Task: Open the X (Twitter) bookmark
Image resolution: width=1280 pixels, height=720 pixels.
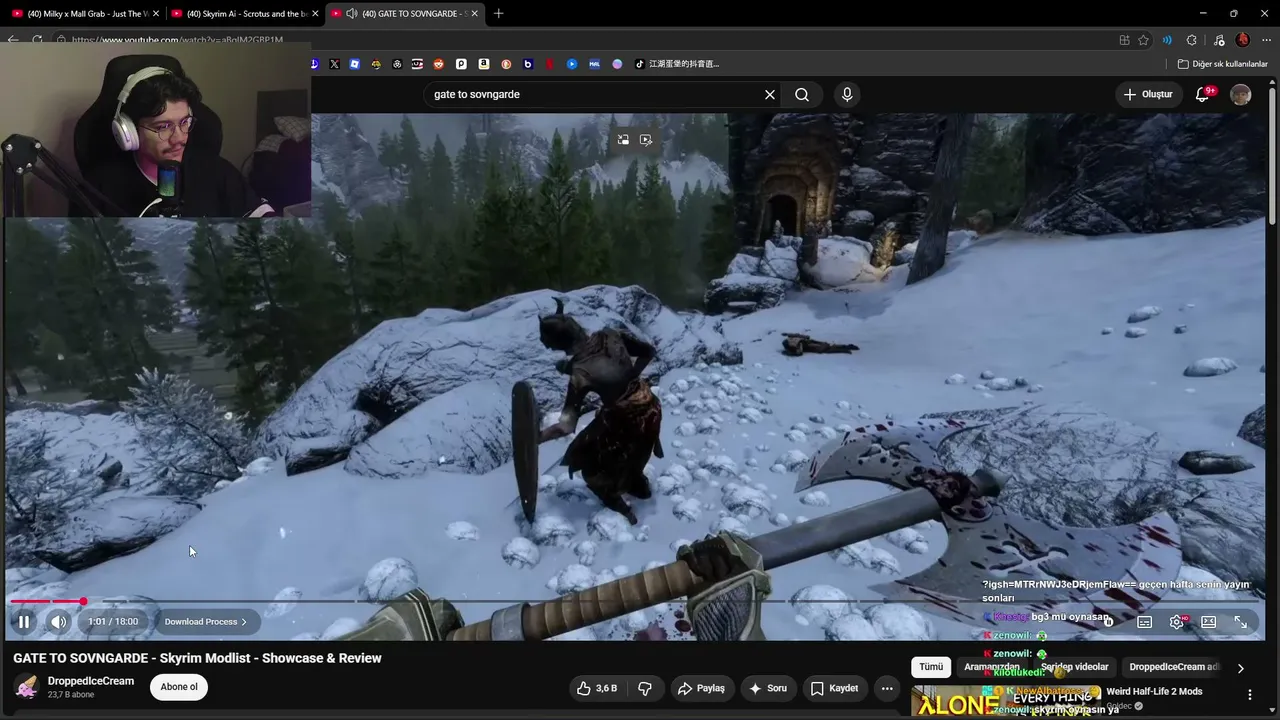Action: tap(334, 64)
